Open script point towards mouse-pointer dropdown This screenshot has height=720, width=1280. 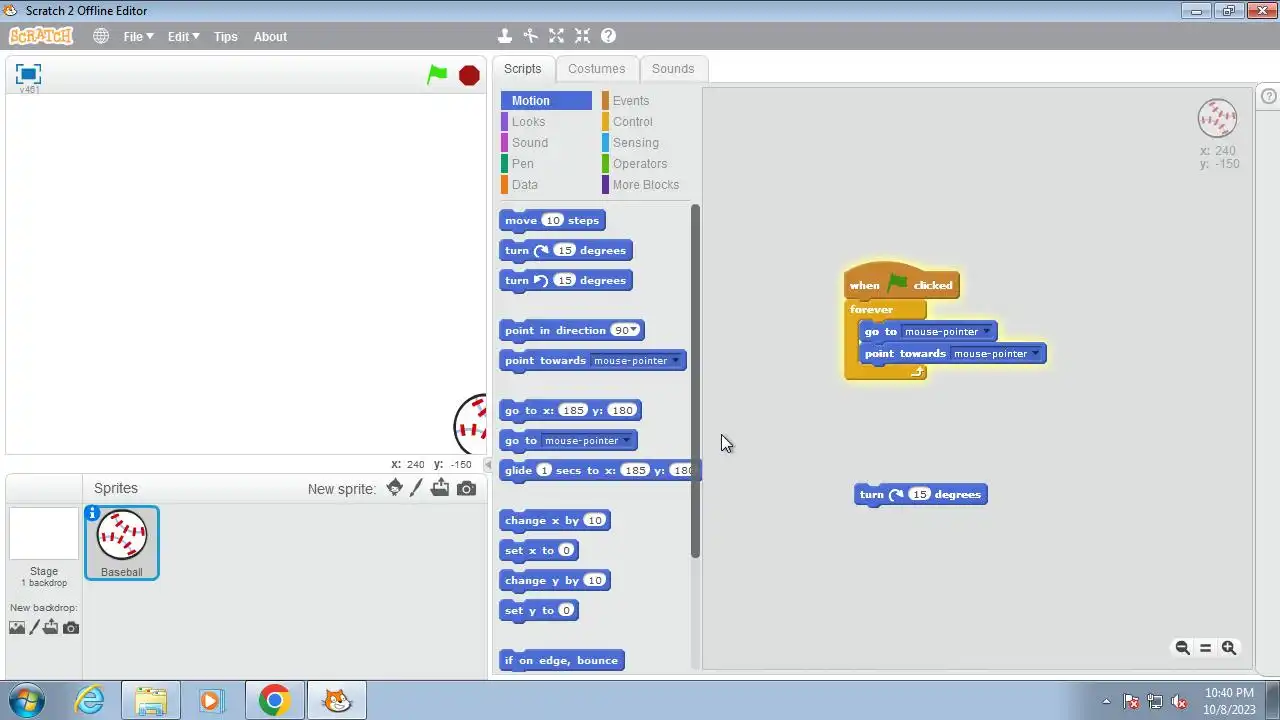(x=1035, y=354)
